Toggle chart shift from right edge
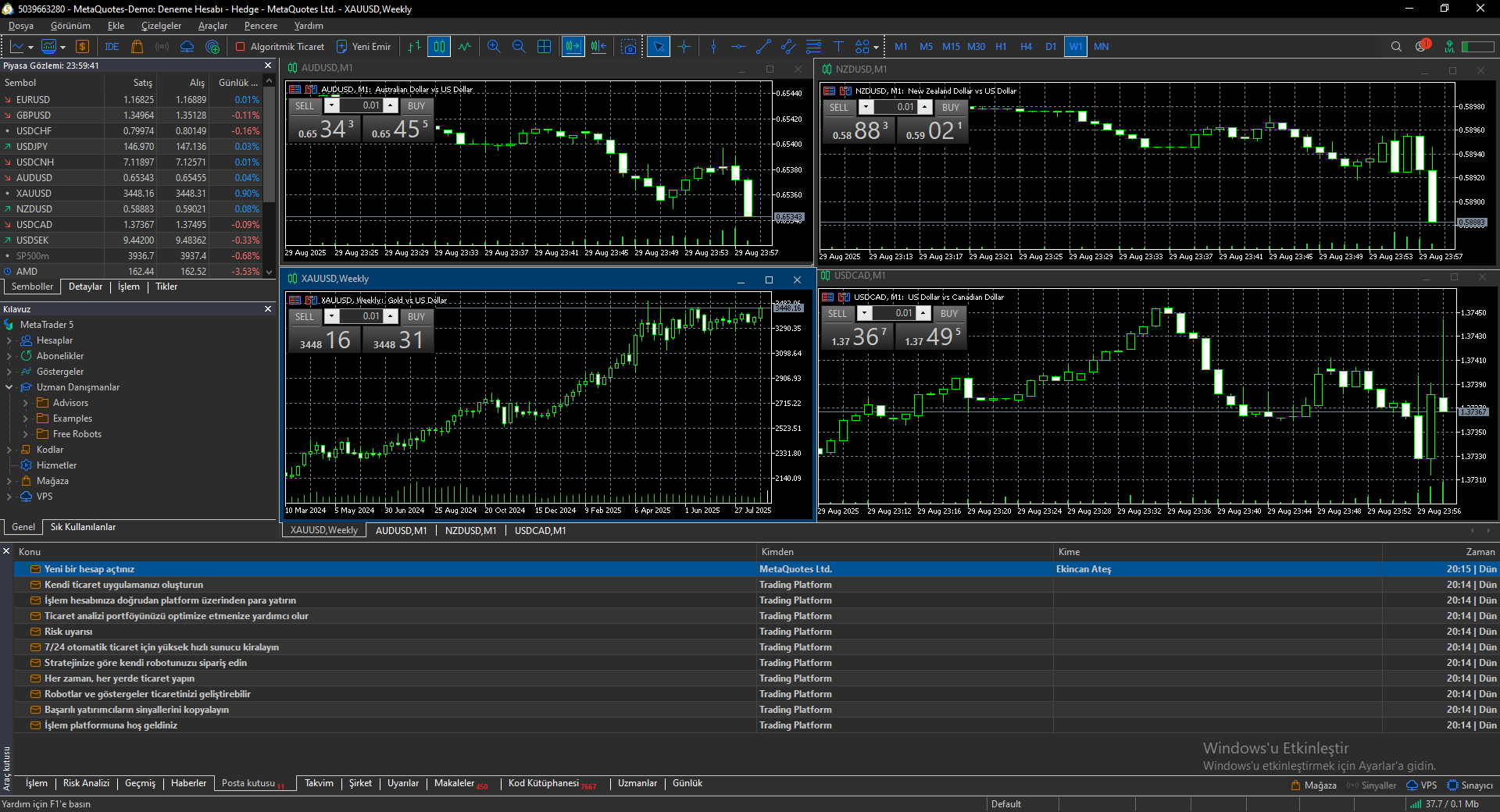Screen dimensions: 1500x812 coord(598,47)
